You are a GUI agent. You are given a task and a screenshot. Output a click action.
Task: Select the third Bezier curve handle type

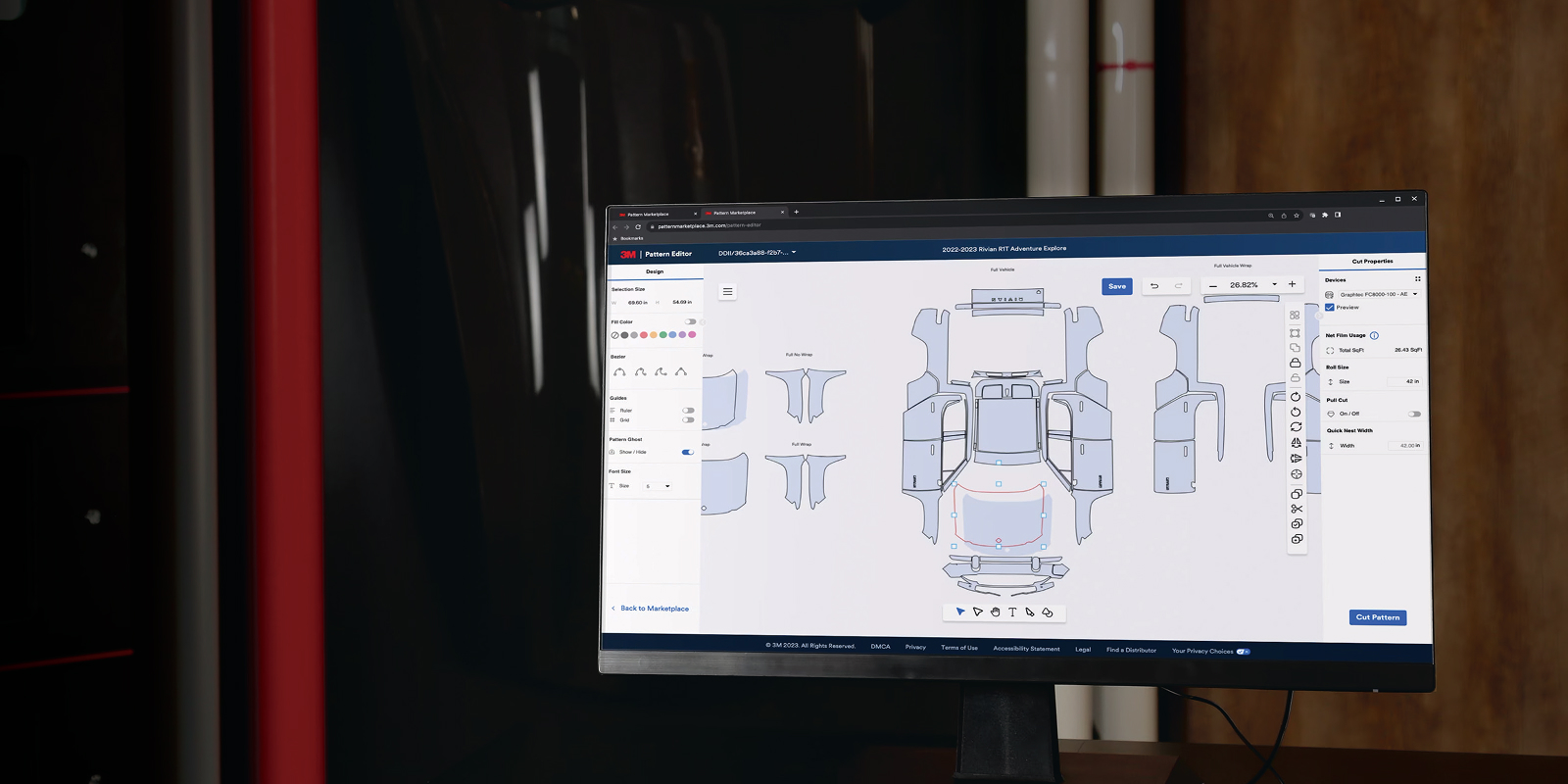661,371
